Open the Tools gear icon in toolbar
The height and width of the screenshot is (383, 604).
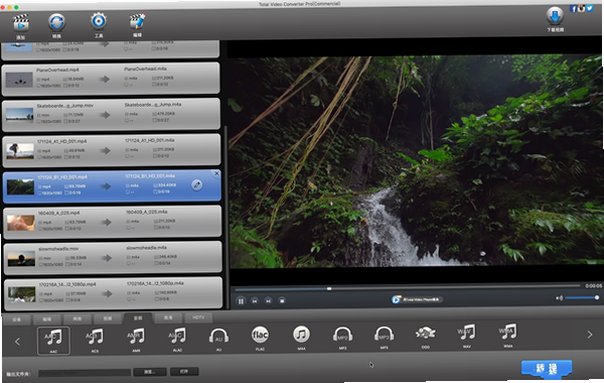coord(99,21)
